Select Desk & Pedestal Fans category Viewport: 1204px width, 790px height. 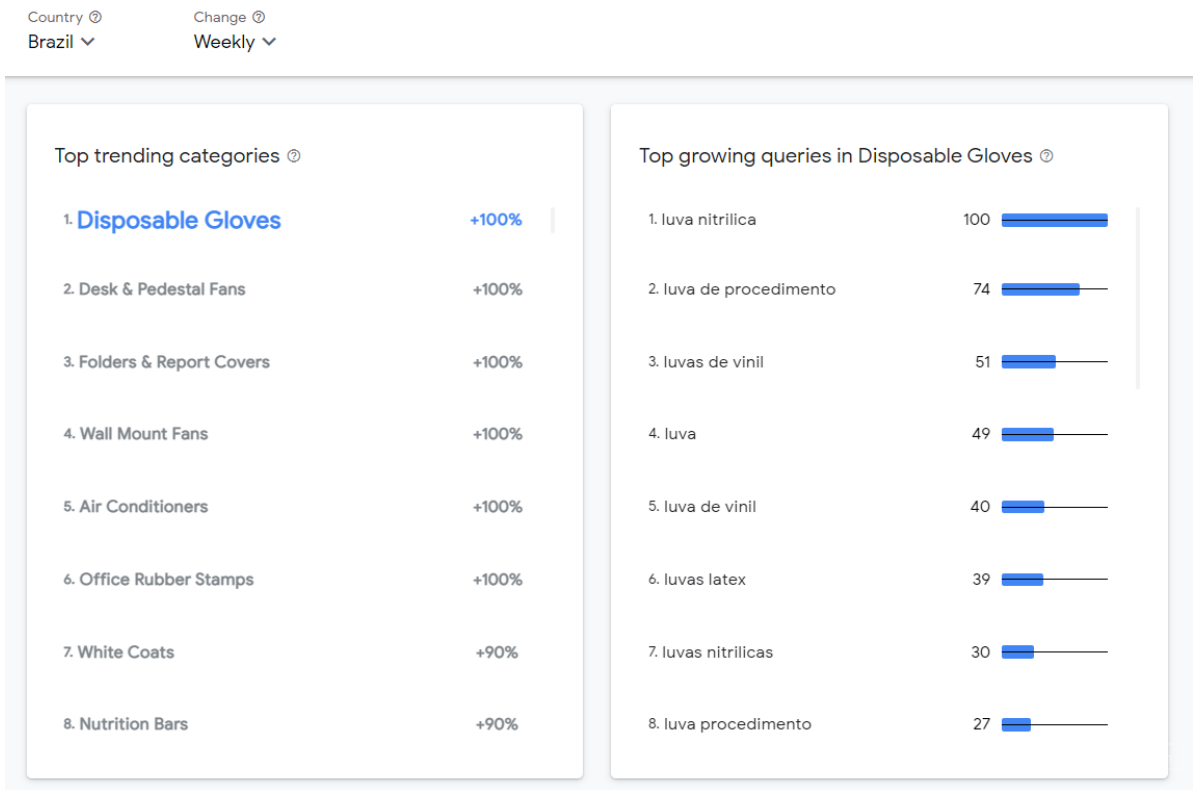(162, 289)
